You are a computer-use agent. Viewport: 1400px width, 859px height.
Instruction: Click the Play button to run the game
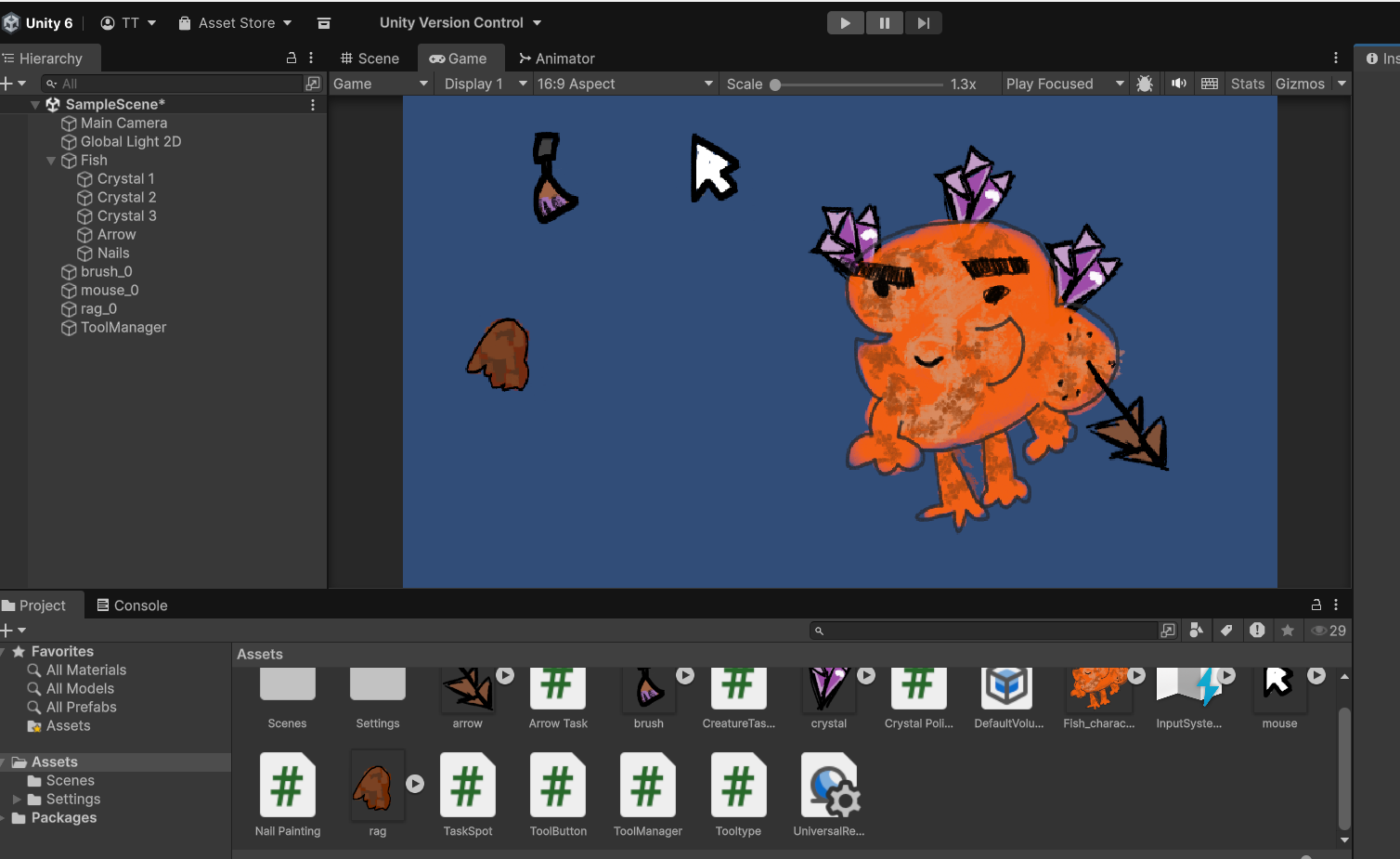(845, 23)
